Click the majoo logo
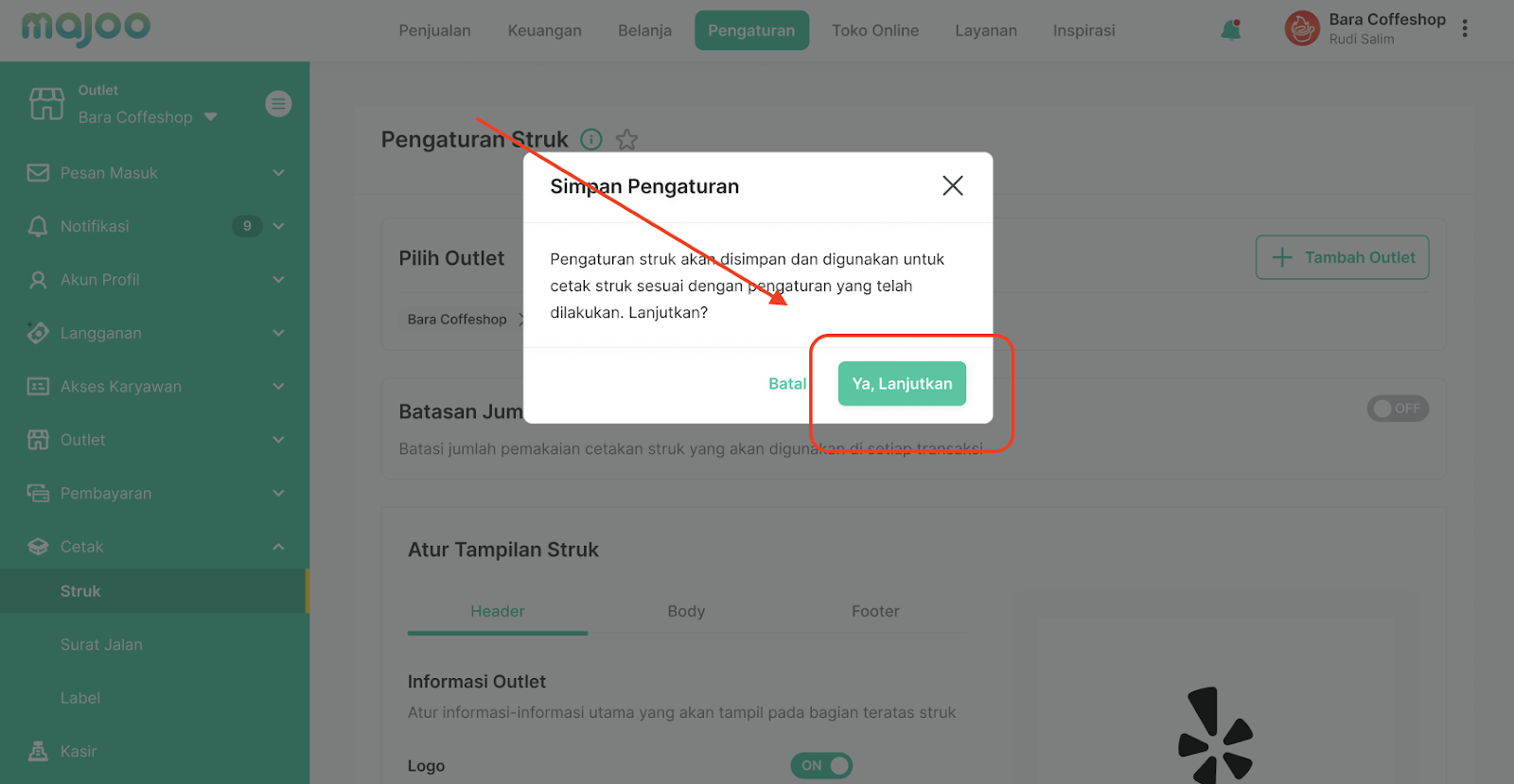The width and height of the screenshot is (1514, 784). click(86, 28)
